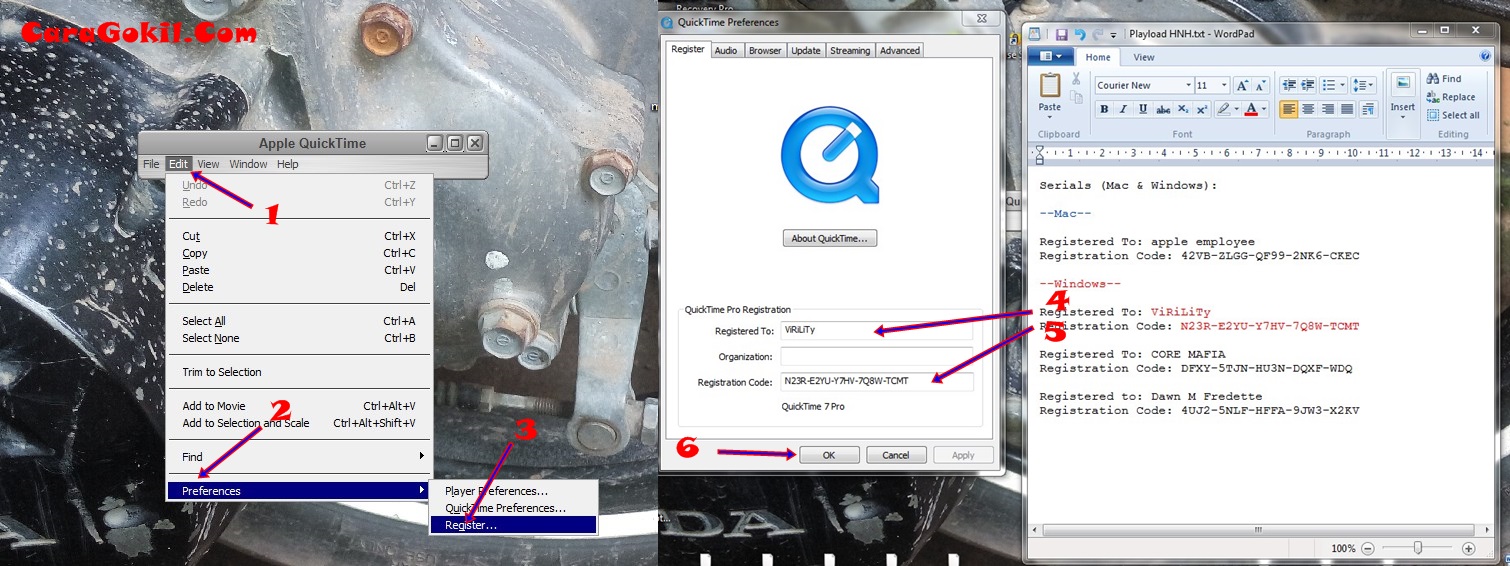The height and width of the screenshot is (566, 1510).
Task: Click Select all in Editing group
Action: (1453, 115)
